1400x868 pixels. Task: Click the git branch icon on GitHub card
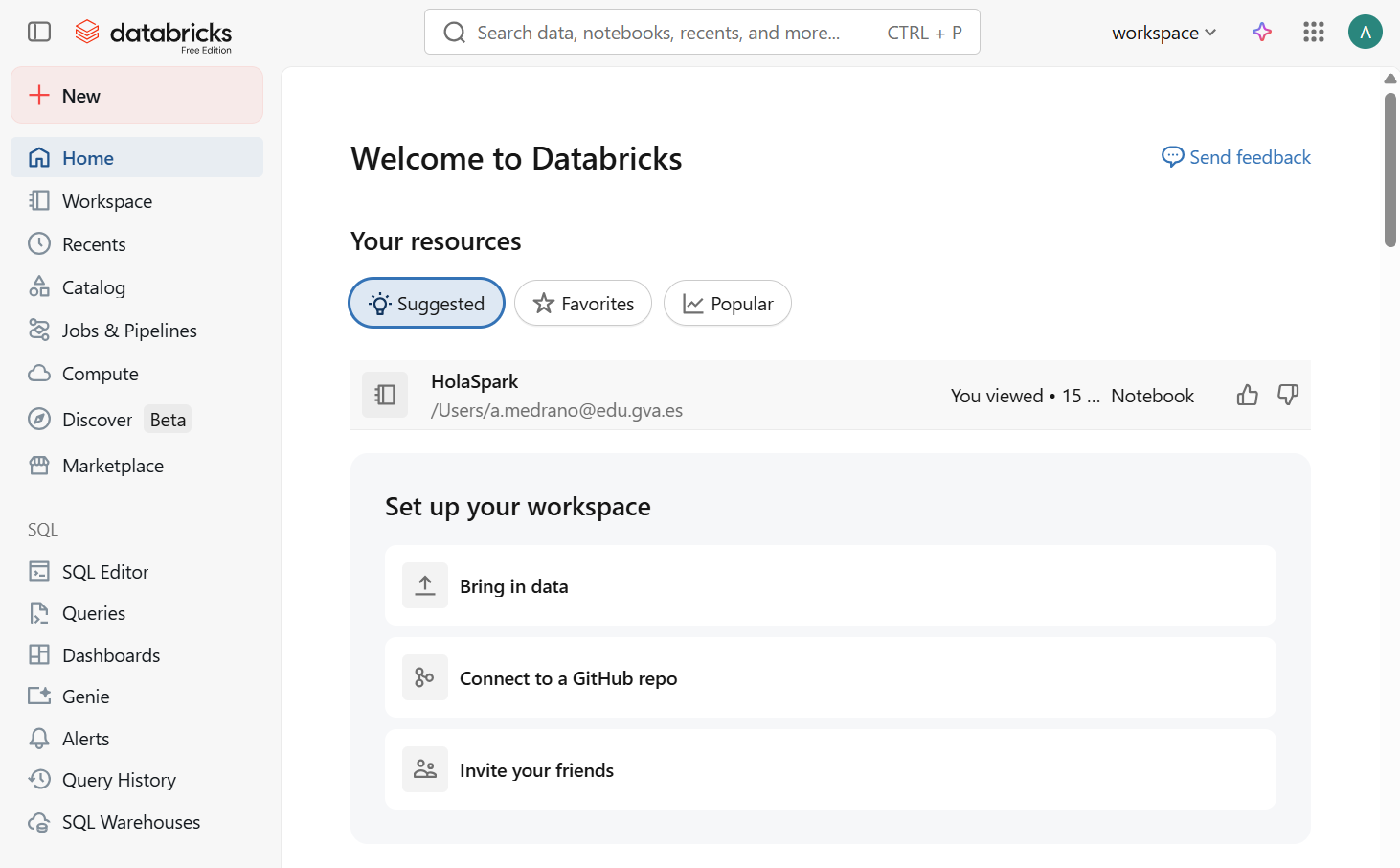(x=425, y=677)
